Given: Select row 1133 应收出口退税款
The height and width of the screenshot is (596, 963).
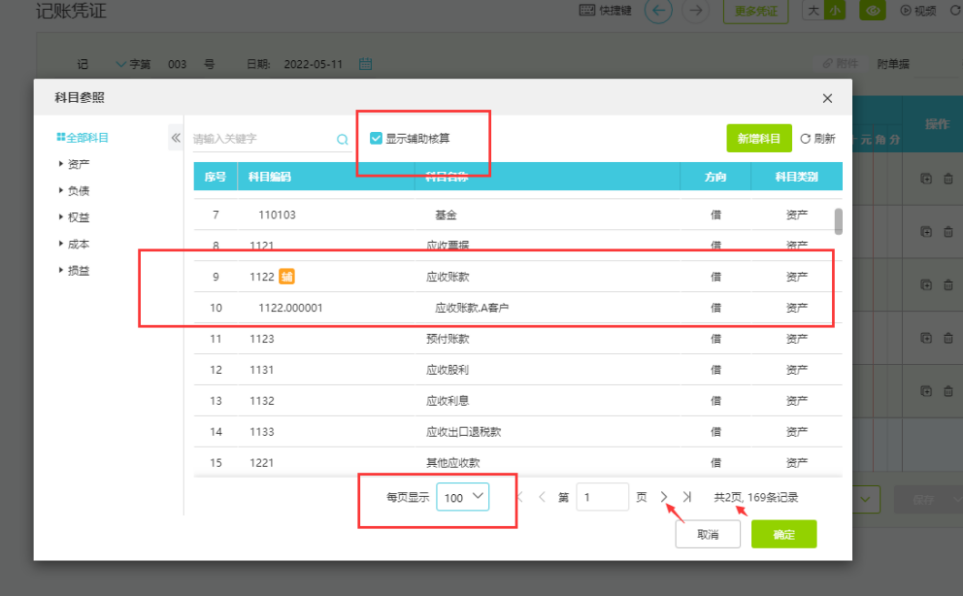Looking at the screenshot, I should [x=518, y=431].
